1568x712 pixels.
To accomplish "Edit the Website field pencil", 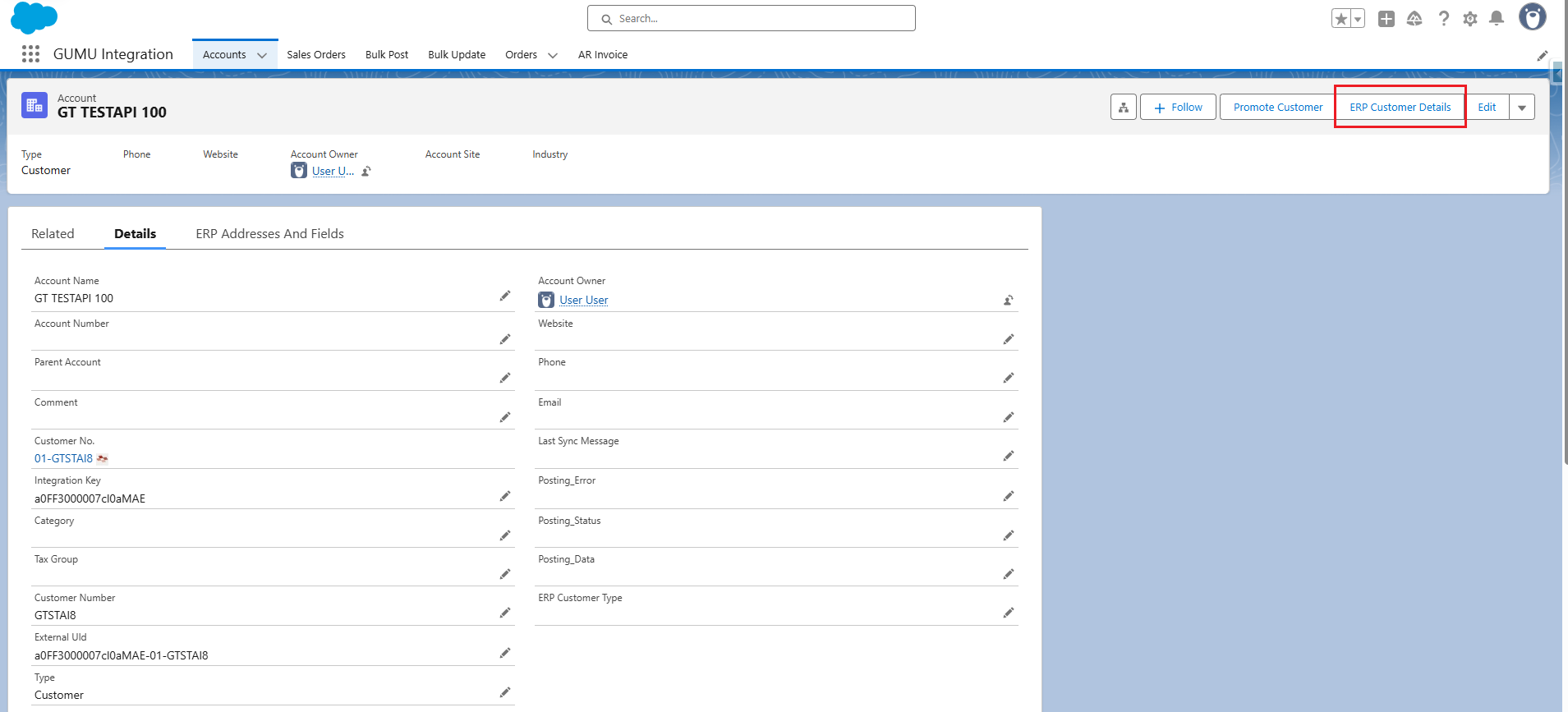I will 1009,339.
